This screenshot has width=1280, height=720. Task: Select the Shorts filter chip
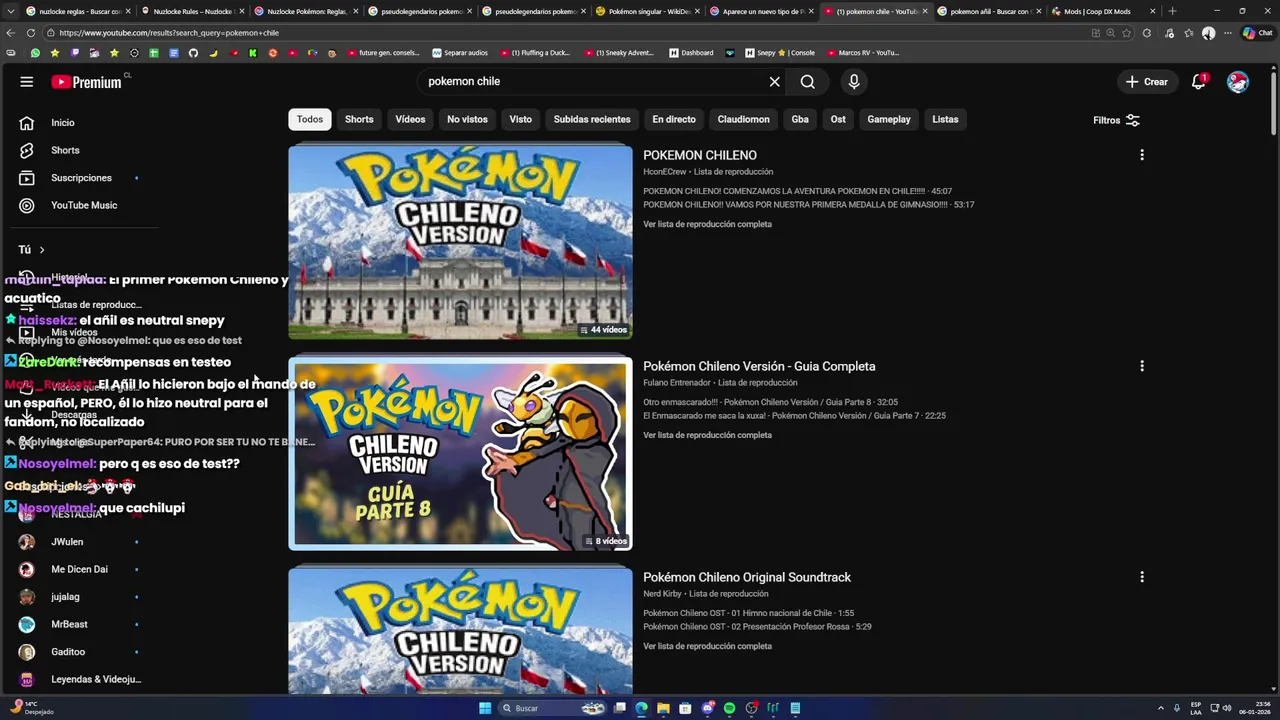359,119
